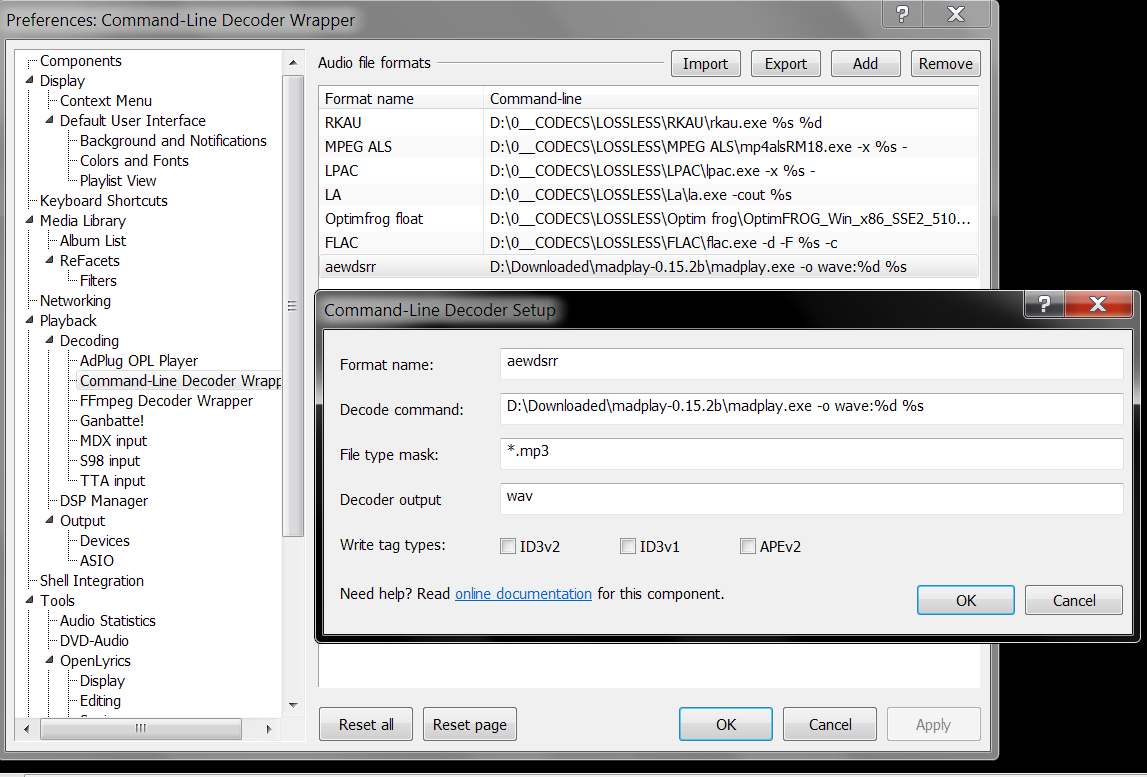Check the APEv2 tag option
Viewport: 1147px width, 777px height.
(748, 546)
